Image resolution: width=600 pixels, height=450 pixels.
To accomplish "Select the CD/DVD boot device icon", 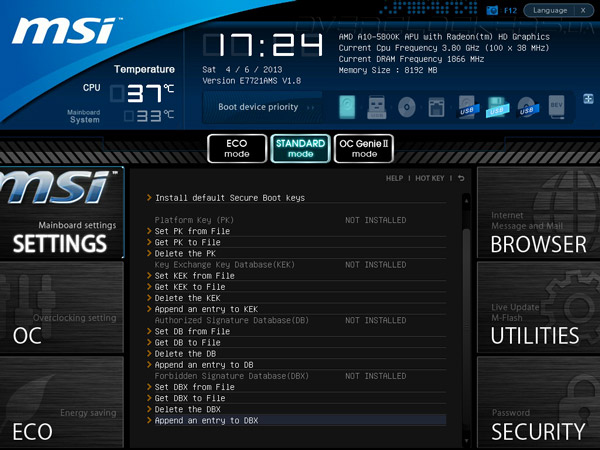I will (406, 107).
